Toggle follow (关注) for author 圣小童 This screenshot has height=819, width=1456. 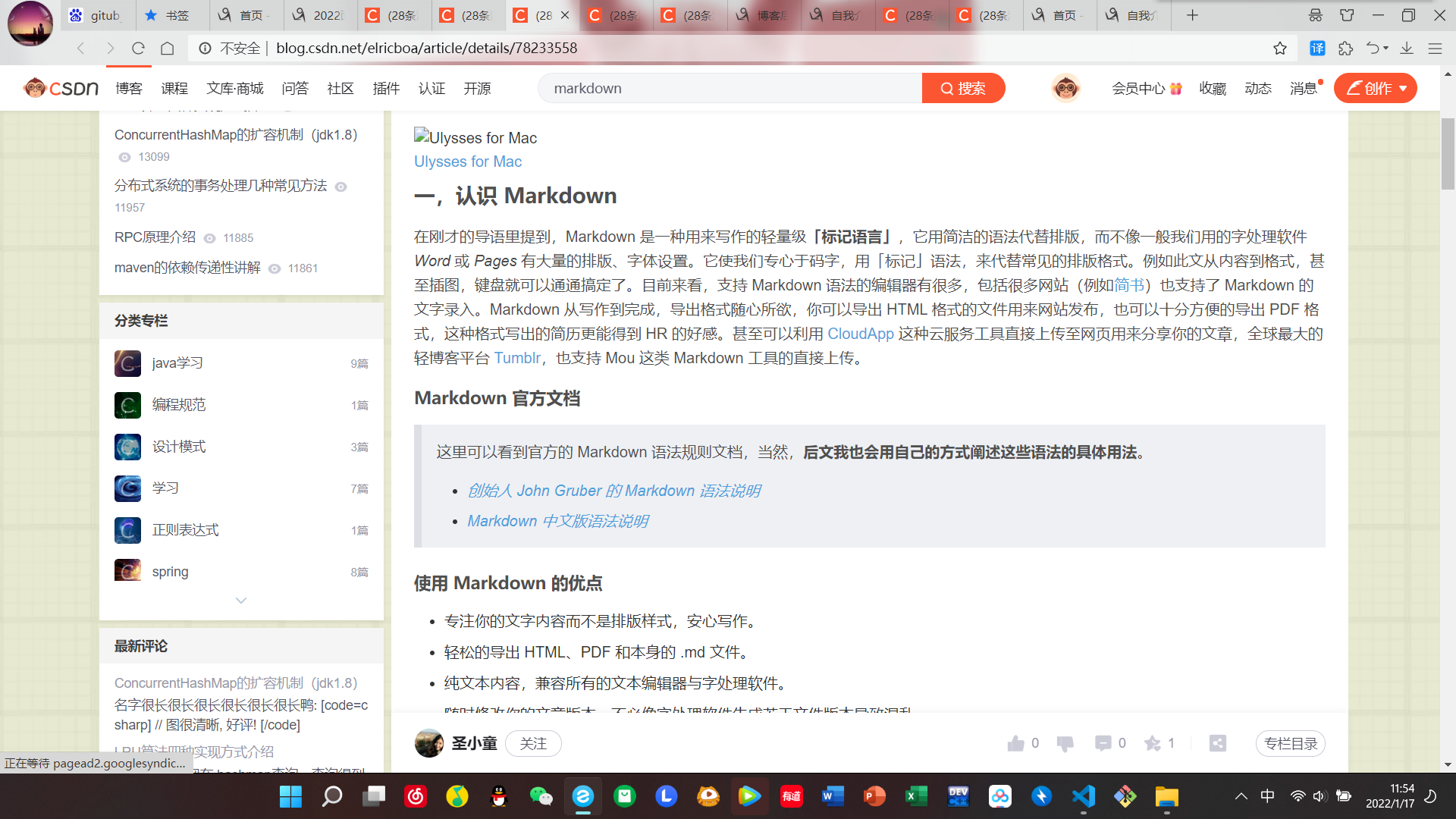click(533, 743)
